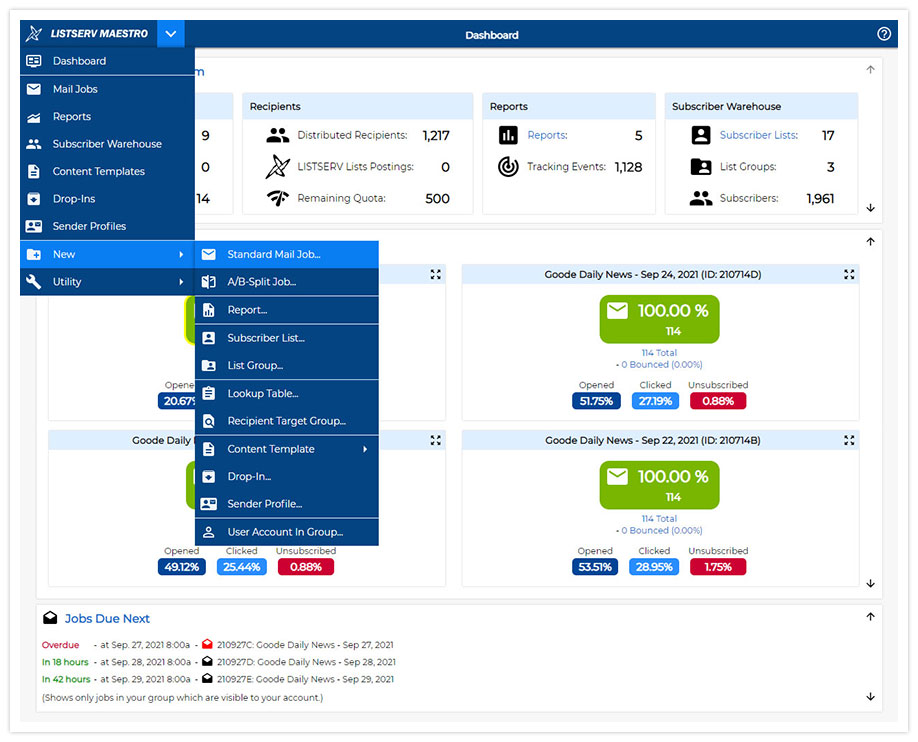Click the Distributed Recipients people icon

[278, 135]
